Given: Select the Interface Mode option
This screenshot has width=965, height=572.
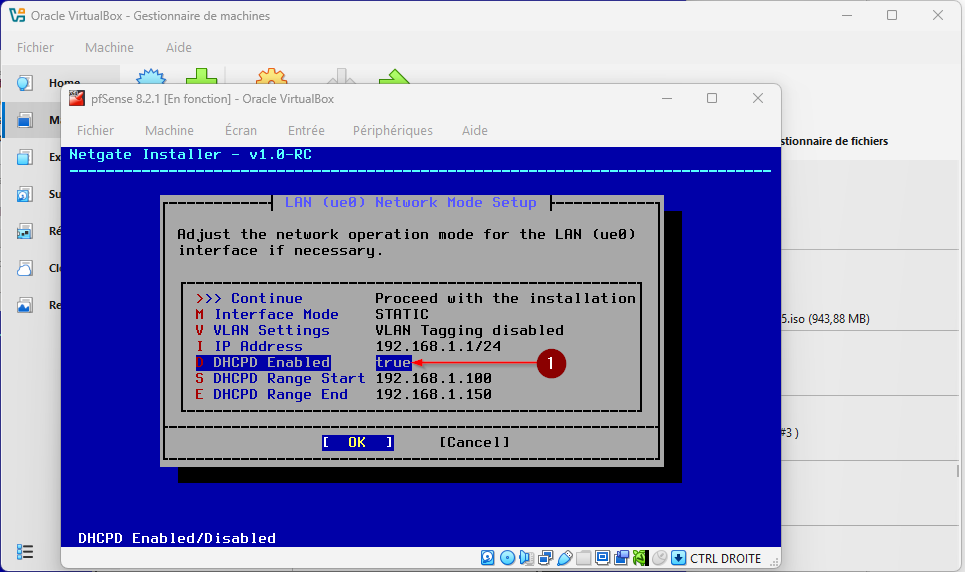Looking at the screenshot, I should 275,314.
